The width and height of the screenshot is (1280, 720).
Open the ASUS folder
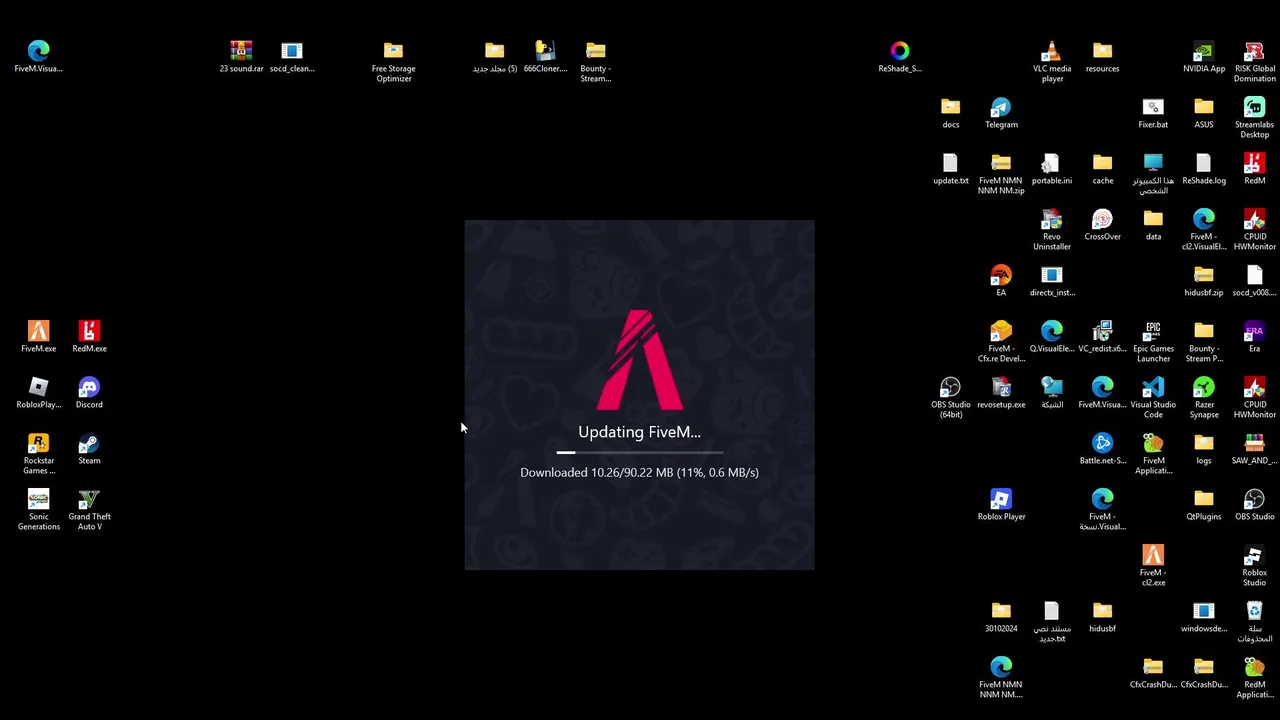pos(1204,113)
